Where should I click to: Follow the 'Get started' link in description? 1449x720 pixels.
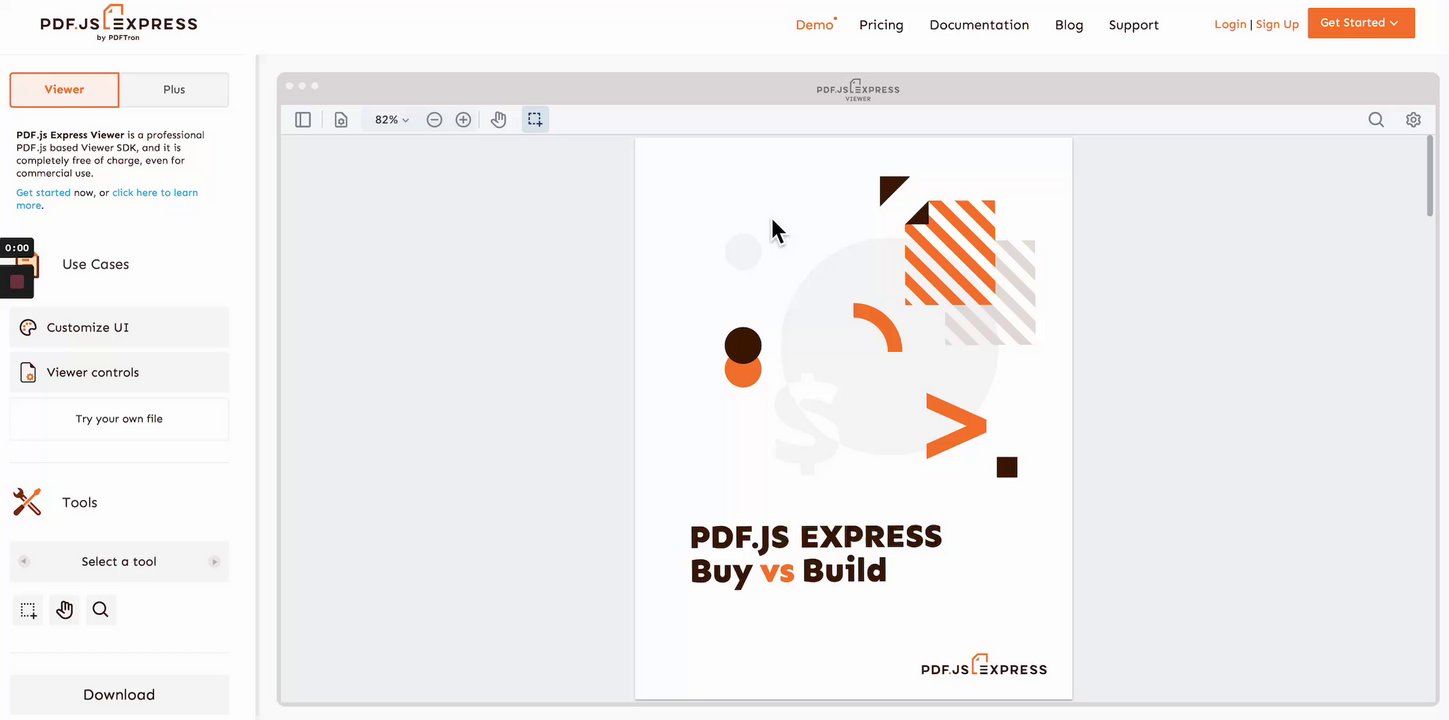point(43,193)
